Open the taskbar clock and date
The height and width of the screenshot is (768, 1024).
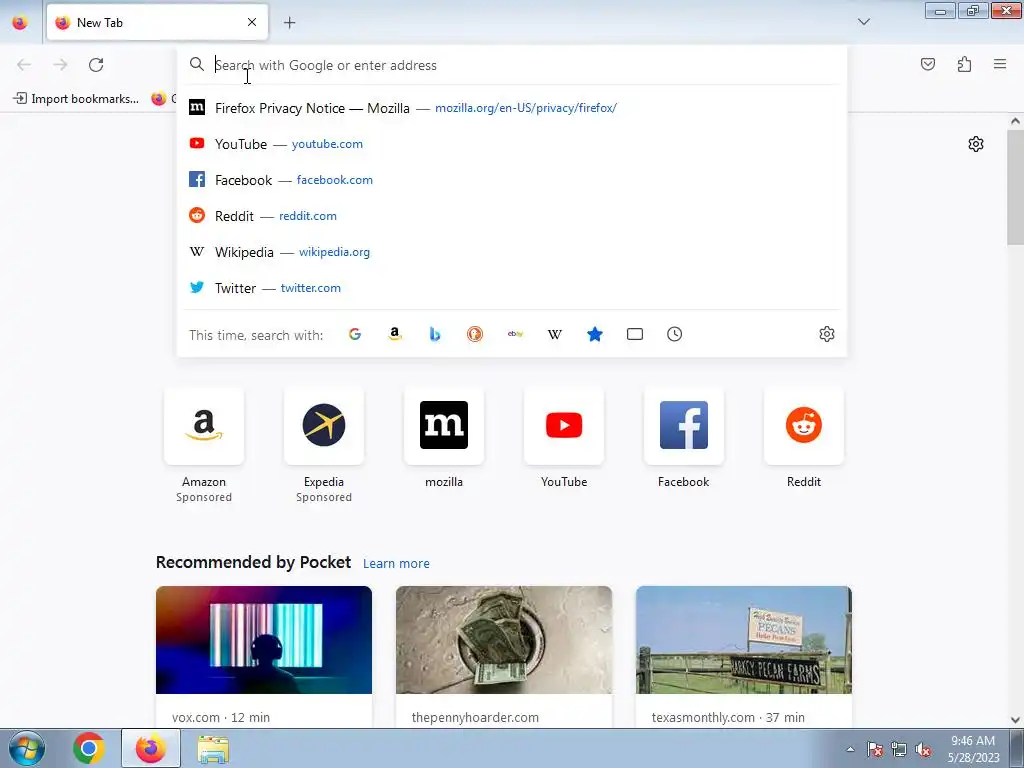(973, 749)
